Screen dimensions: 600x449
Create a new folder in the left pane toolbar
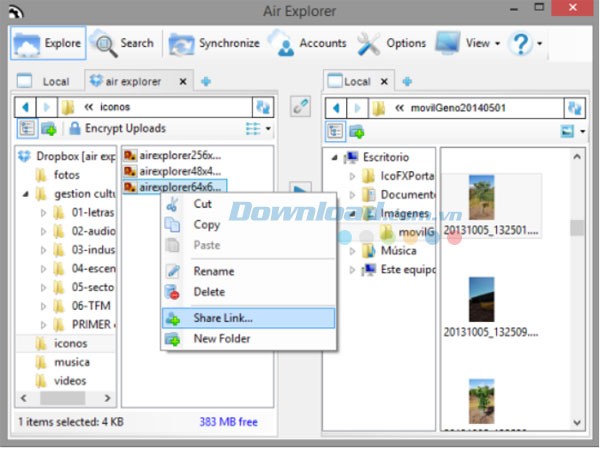click(48, 129)
